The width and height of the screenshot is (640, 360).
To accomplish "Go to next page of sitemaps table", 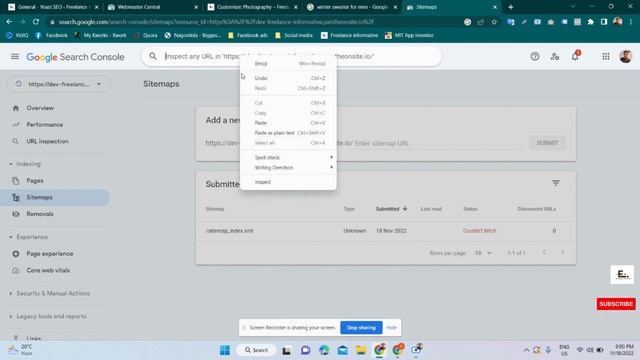I will tap(562, 253).
